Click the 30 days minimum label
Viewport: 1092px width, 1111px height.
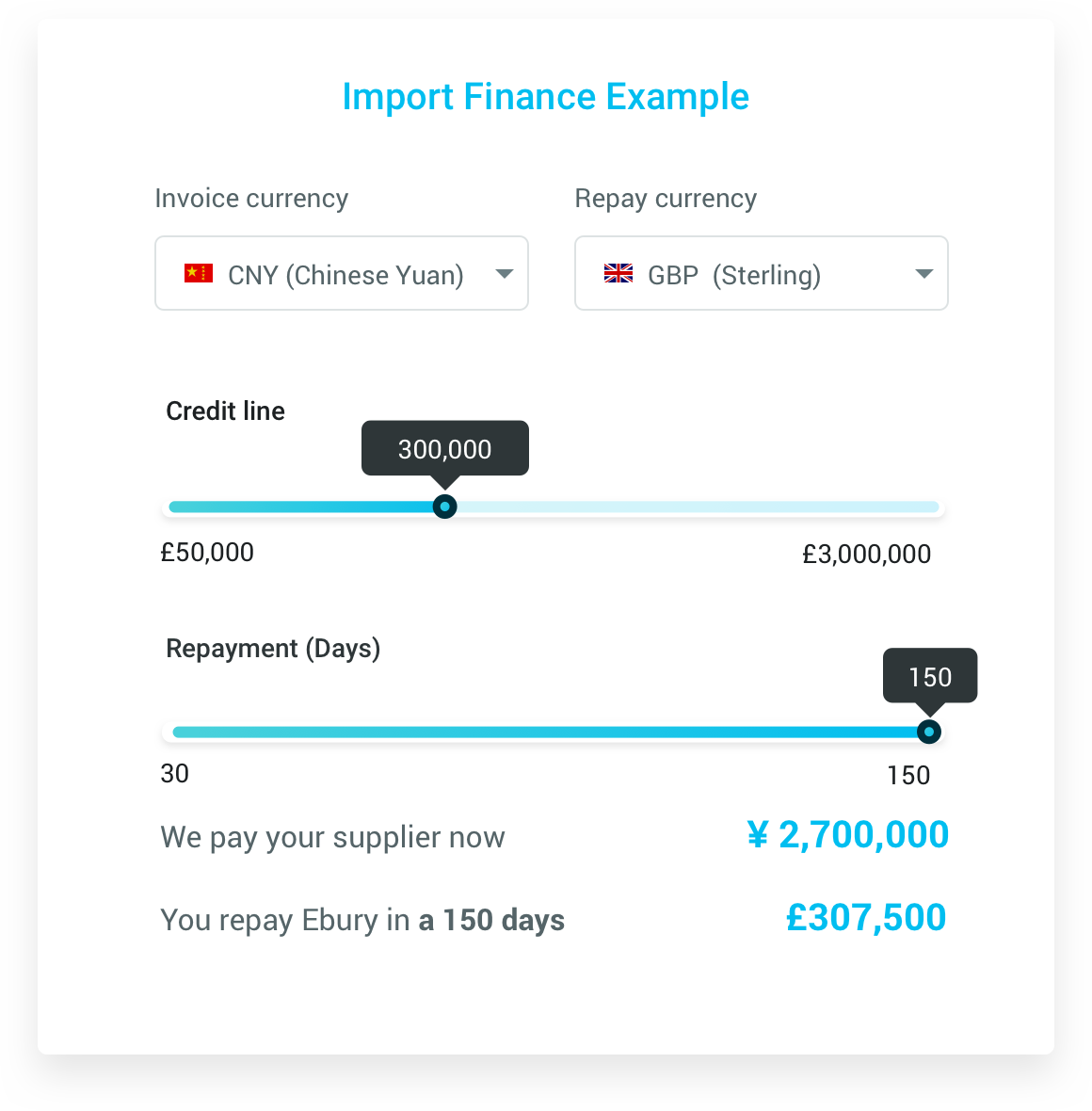pyautogui.click(x=174, y=774)
